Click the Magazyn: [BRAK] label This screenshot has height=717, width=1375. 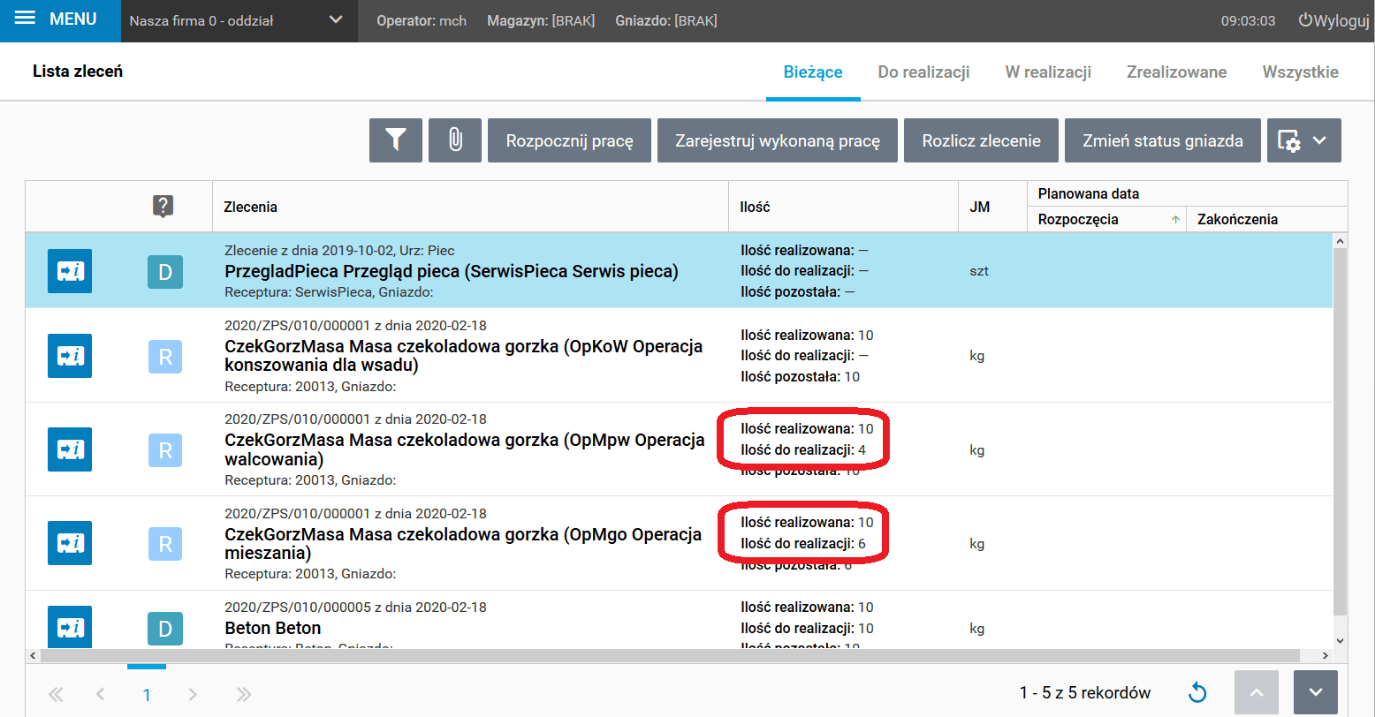540,21
